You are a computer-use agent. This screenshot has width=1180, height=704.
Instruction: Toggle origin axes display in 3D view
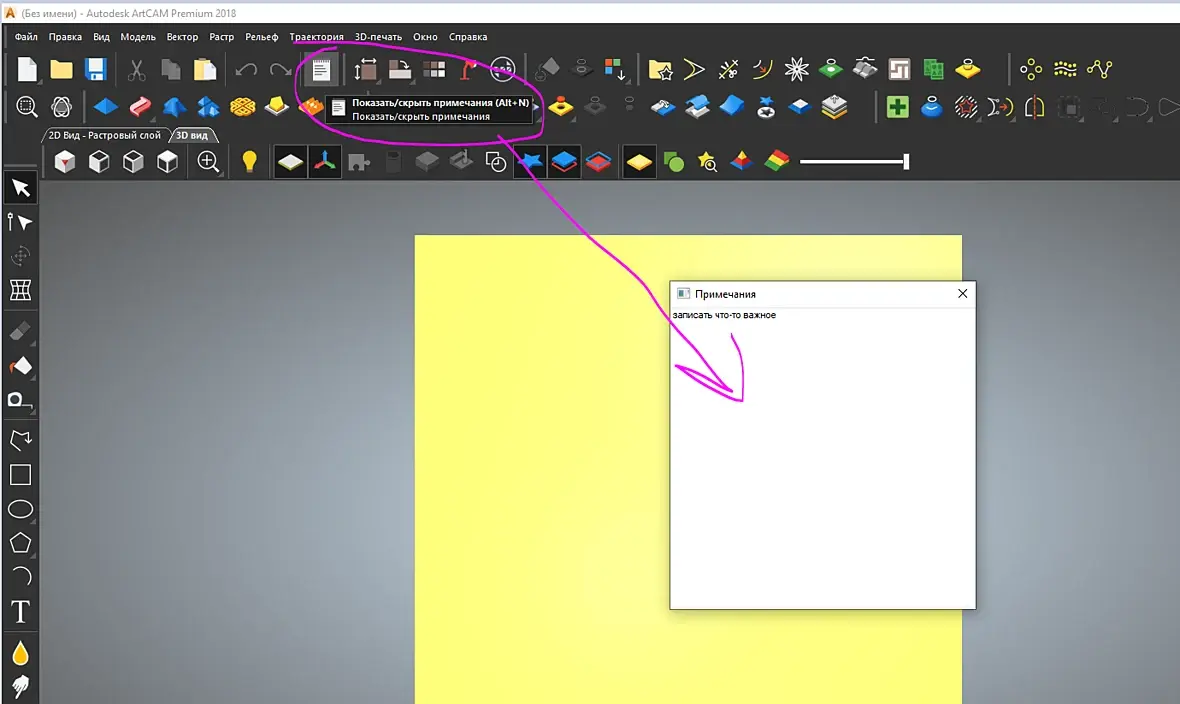(325, 162)
